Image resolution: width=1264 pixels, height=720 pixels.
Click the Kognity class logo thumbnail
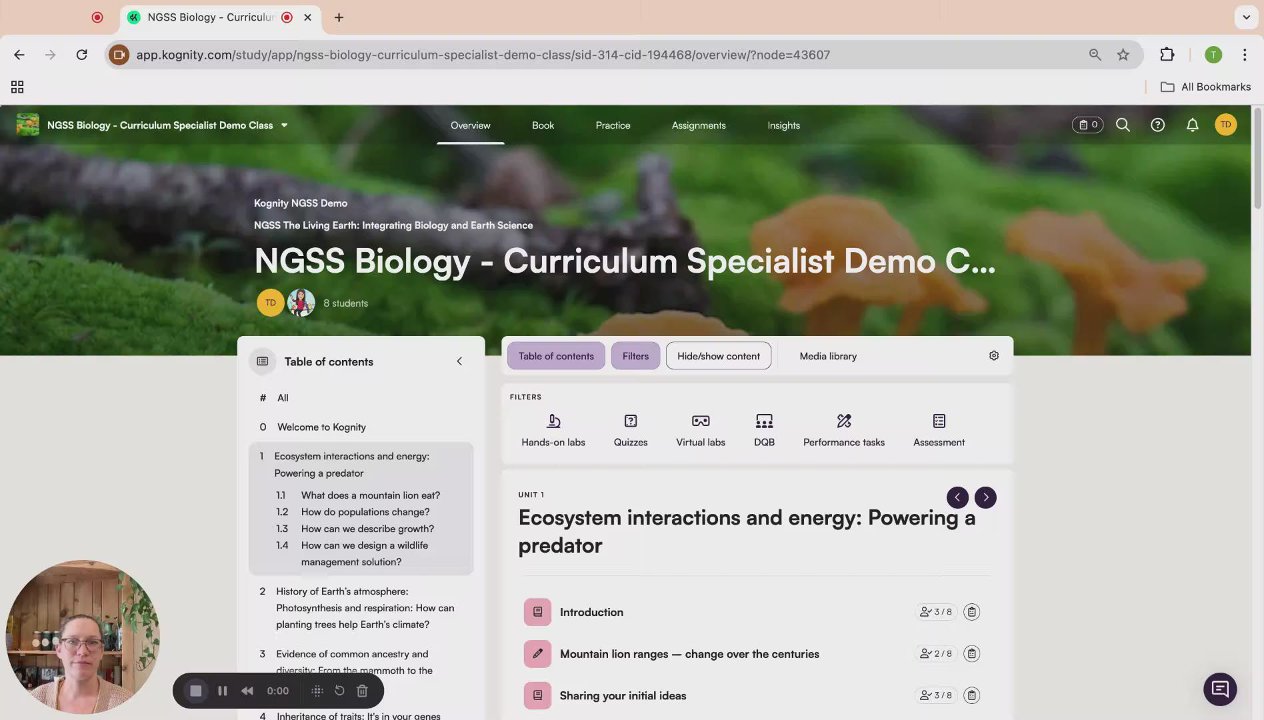28,125
